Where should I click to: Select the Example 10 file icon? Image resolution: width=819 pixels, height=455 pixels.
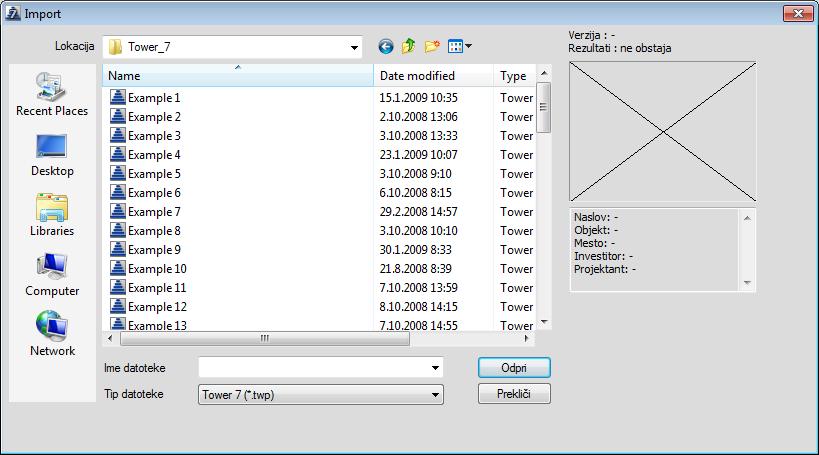pyautogui.click(x=118, y=268)
